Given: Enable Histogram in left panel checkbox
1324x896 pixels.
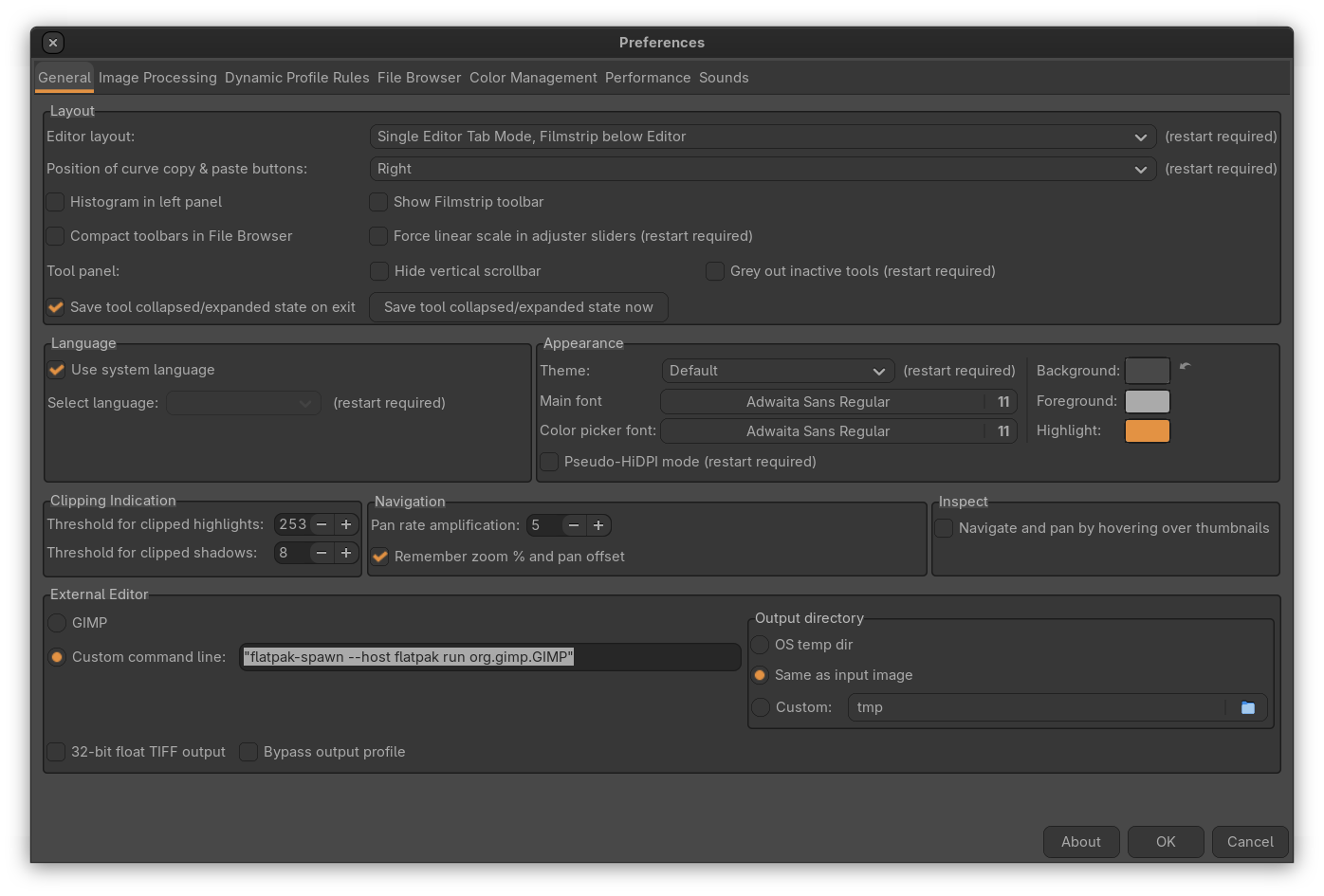Looking at the screenshot, I should pos(56,202).
